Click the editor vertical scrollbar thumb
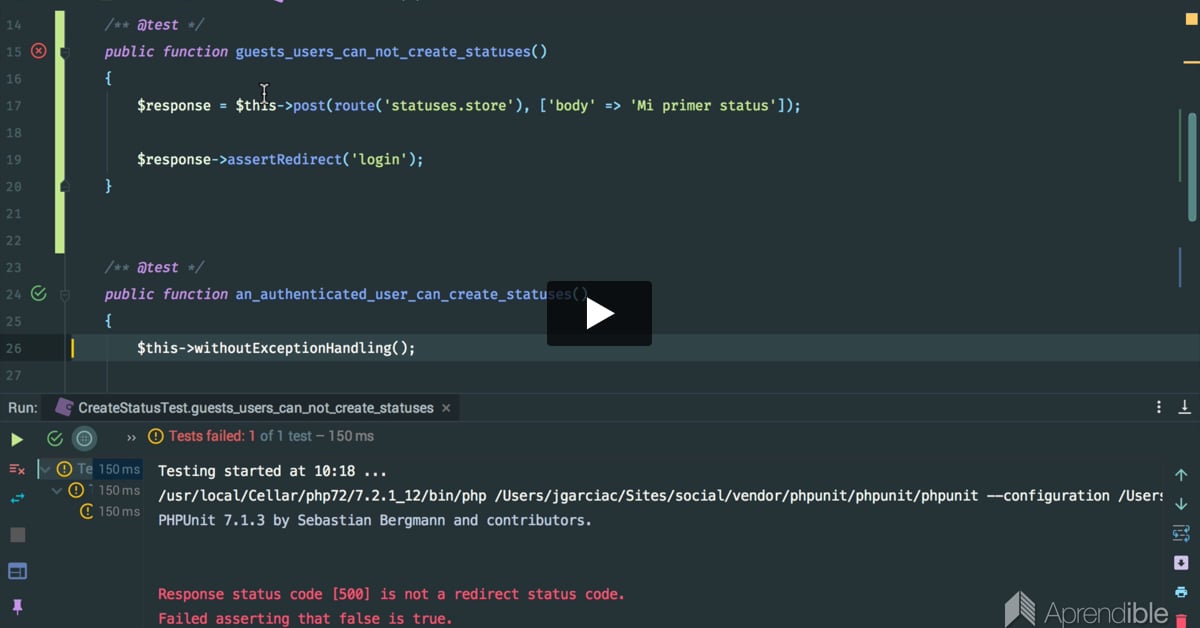The height and width of the screenshot is (628, 1200). 1192,166
